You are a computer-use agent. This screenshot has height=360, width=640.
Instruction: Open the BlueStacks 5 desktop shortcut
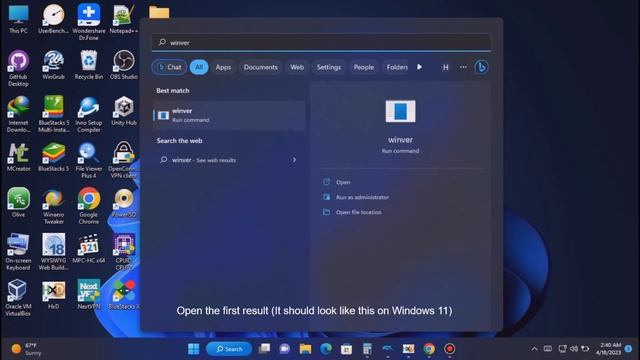coord(53,156)
